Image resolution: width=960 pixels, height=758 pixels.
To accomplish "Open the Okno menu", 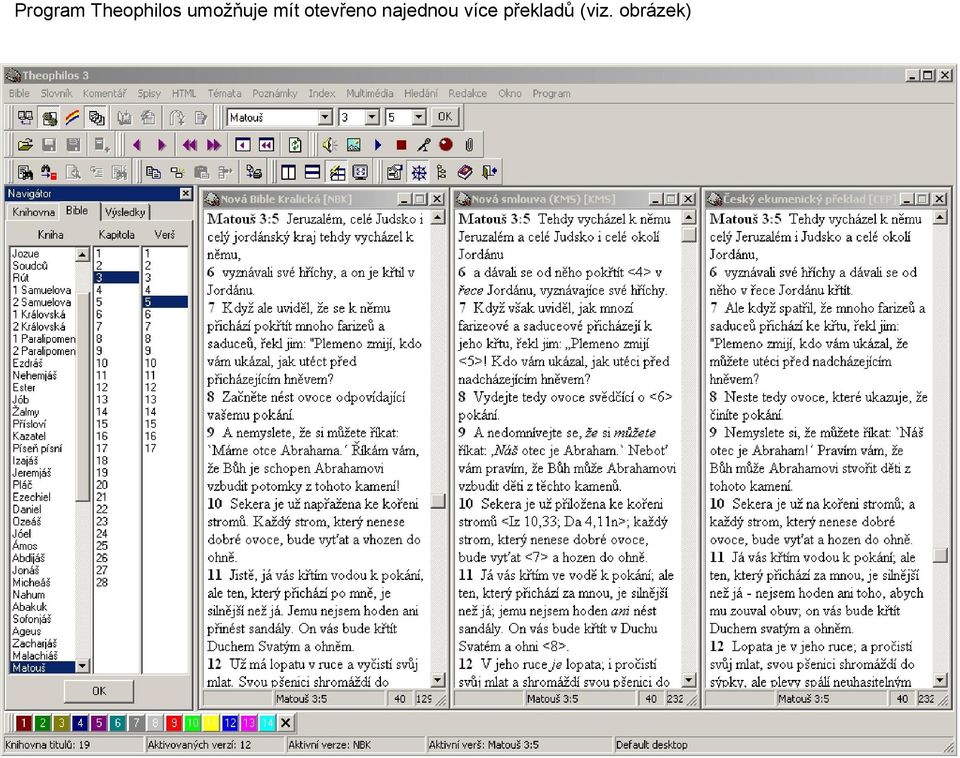I will [509, 93].
